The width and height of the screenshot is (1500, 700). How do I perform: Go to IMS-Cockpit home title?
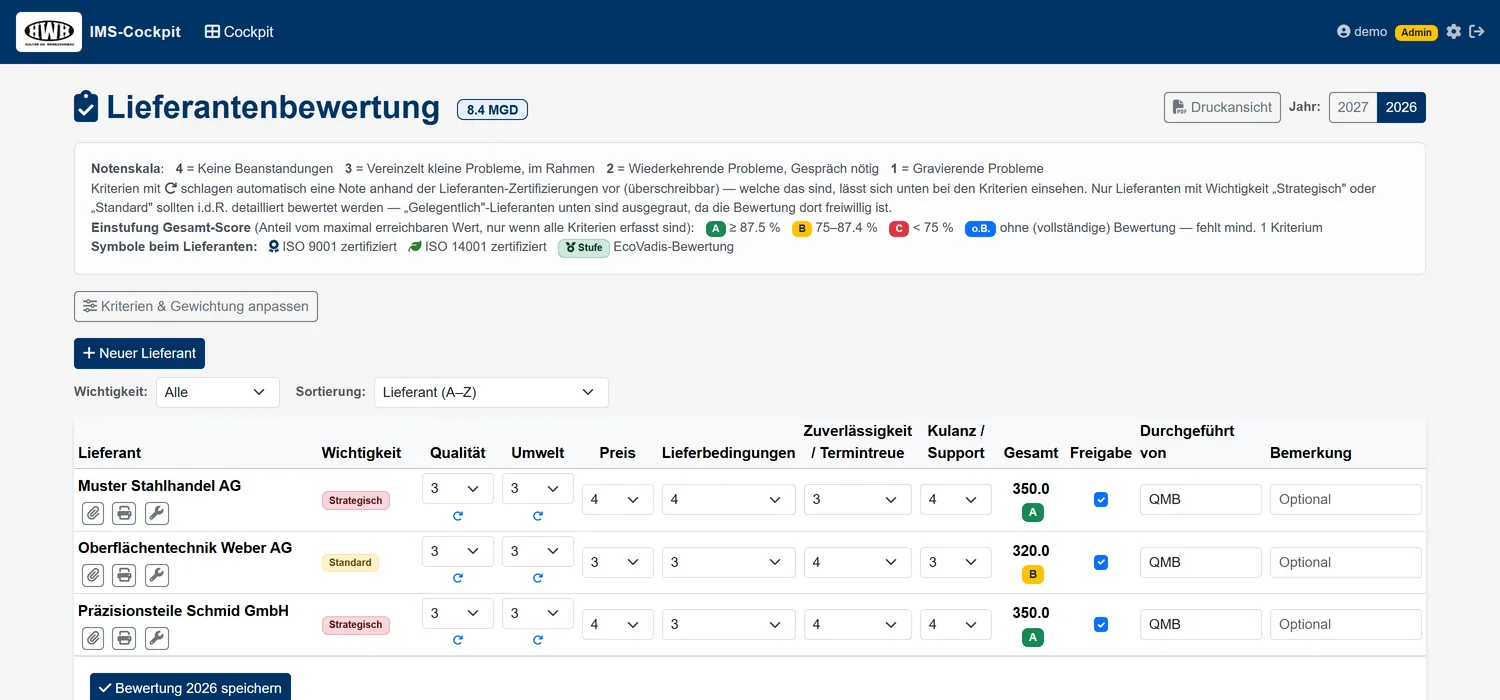click(x=135, y=32)
